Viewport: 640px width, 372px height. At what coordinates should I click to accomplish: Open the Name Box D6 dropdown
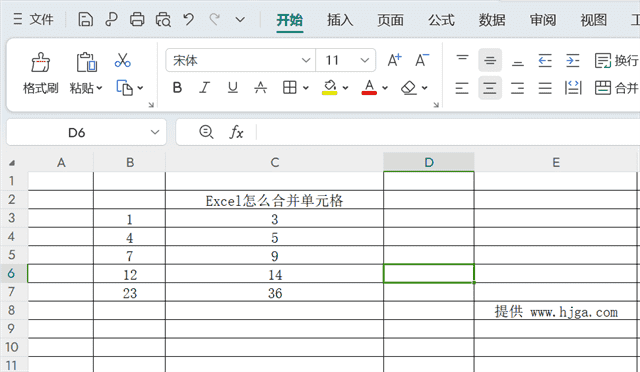pyautogui.click(x=155, y=132)
